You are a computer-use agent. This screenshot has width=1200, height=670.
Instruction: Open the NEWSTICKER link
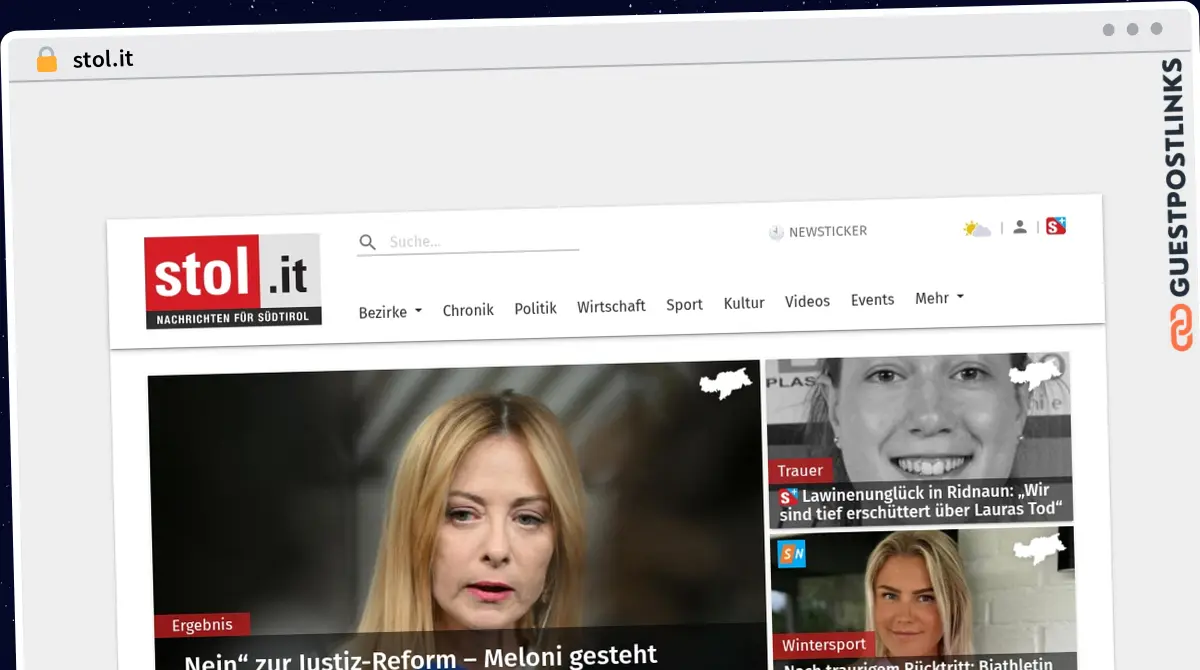827,231
